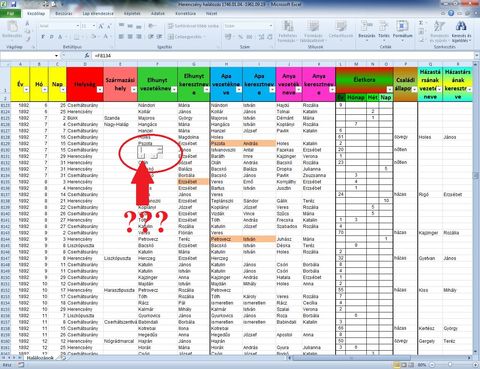Image resolution: width=480 pixels, height=369 pixels.
Task: Click inside the formula bar field
Action: (282, 56)
